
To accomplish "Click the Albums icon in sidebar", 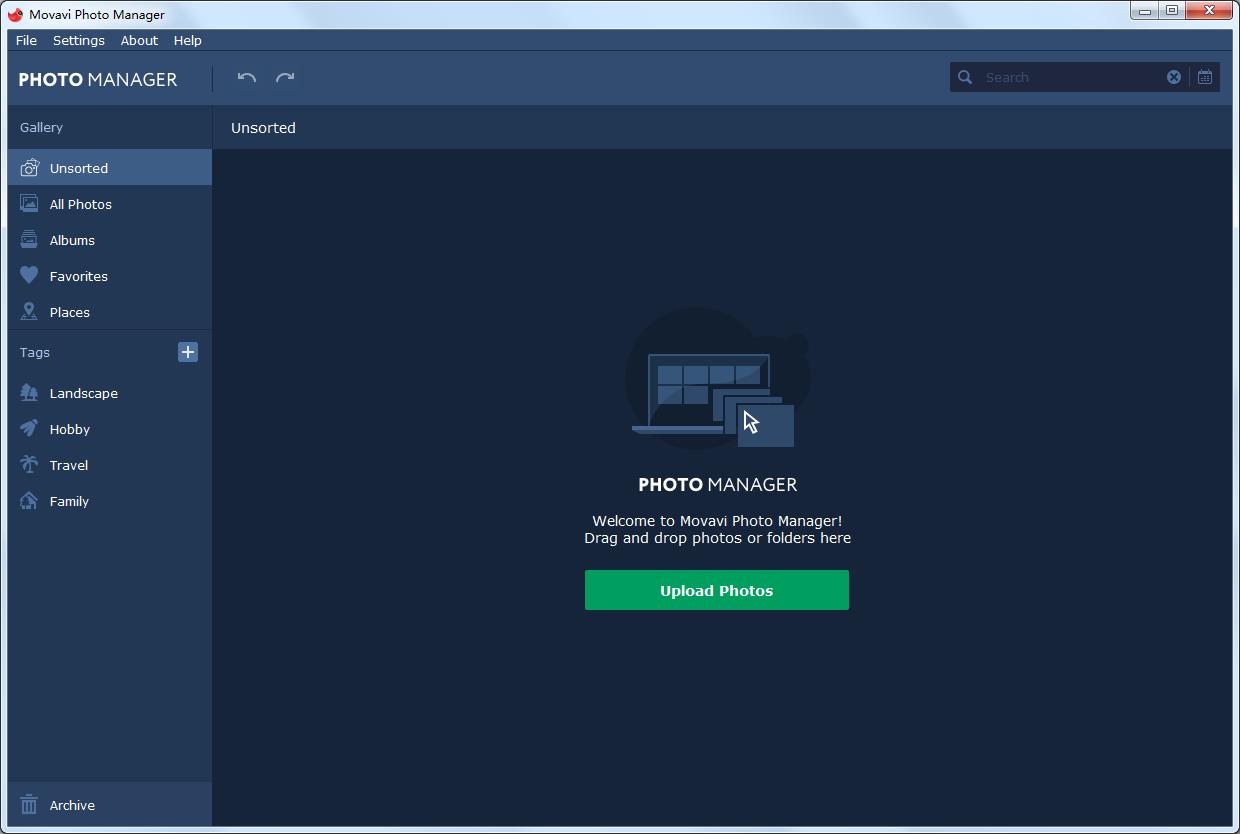I will pyautogui.click(x=30, y=240).
